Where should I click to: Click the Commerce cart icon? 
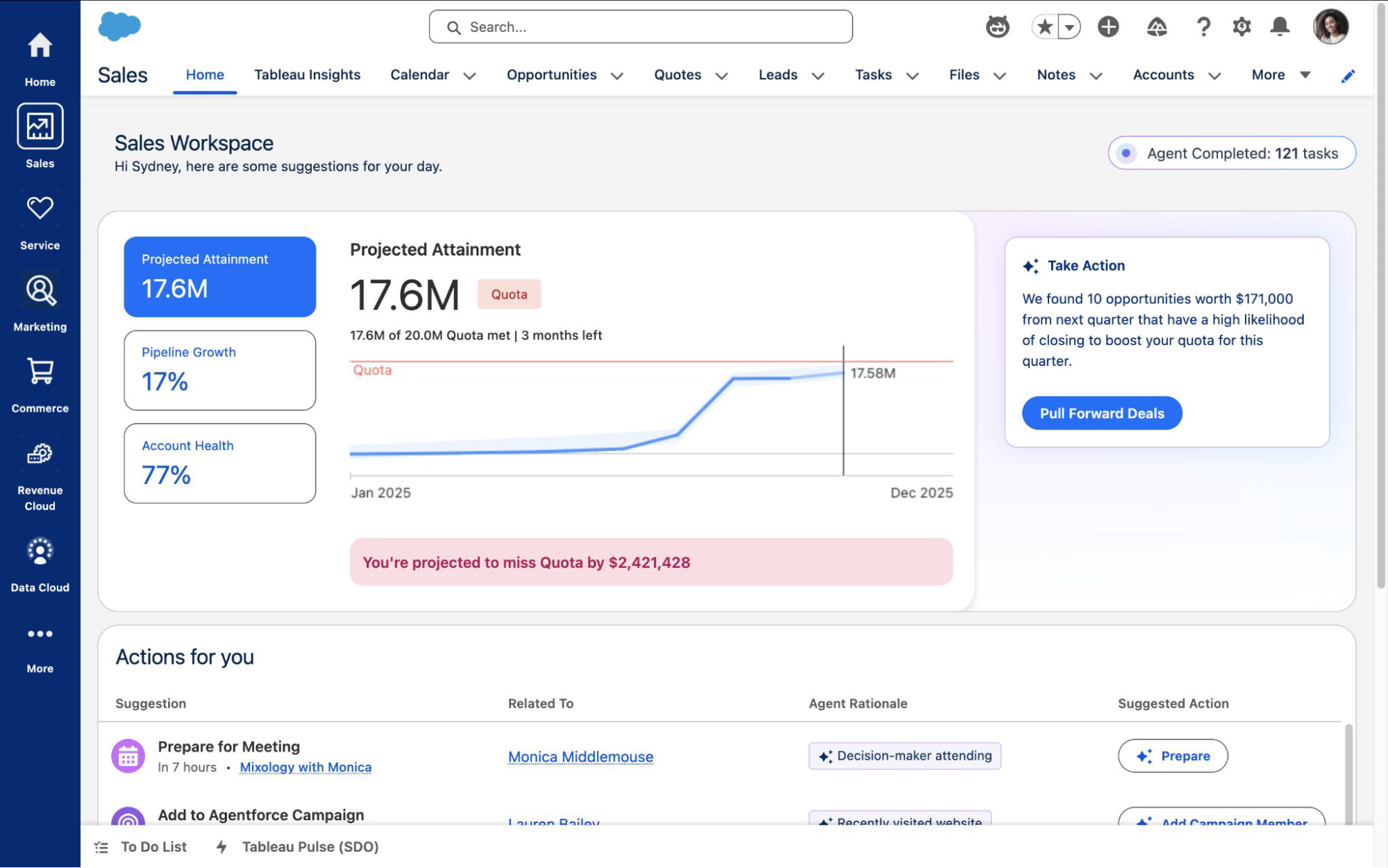(40, 372)
